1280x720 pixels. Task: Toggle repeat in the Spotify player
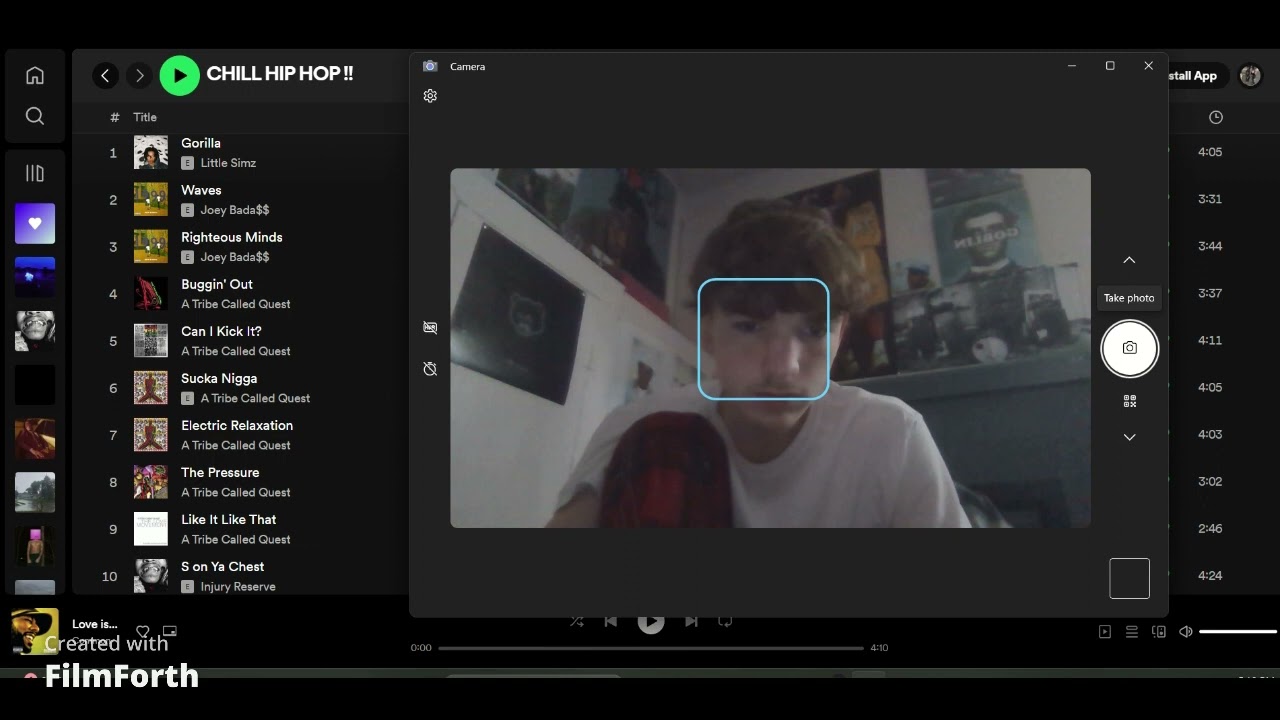(x=726, y=621)
